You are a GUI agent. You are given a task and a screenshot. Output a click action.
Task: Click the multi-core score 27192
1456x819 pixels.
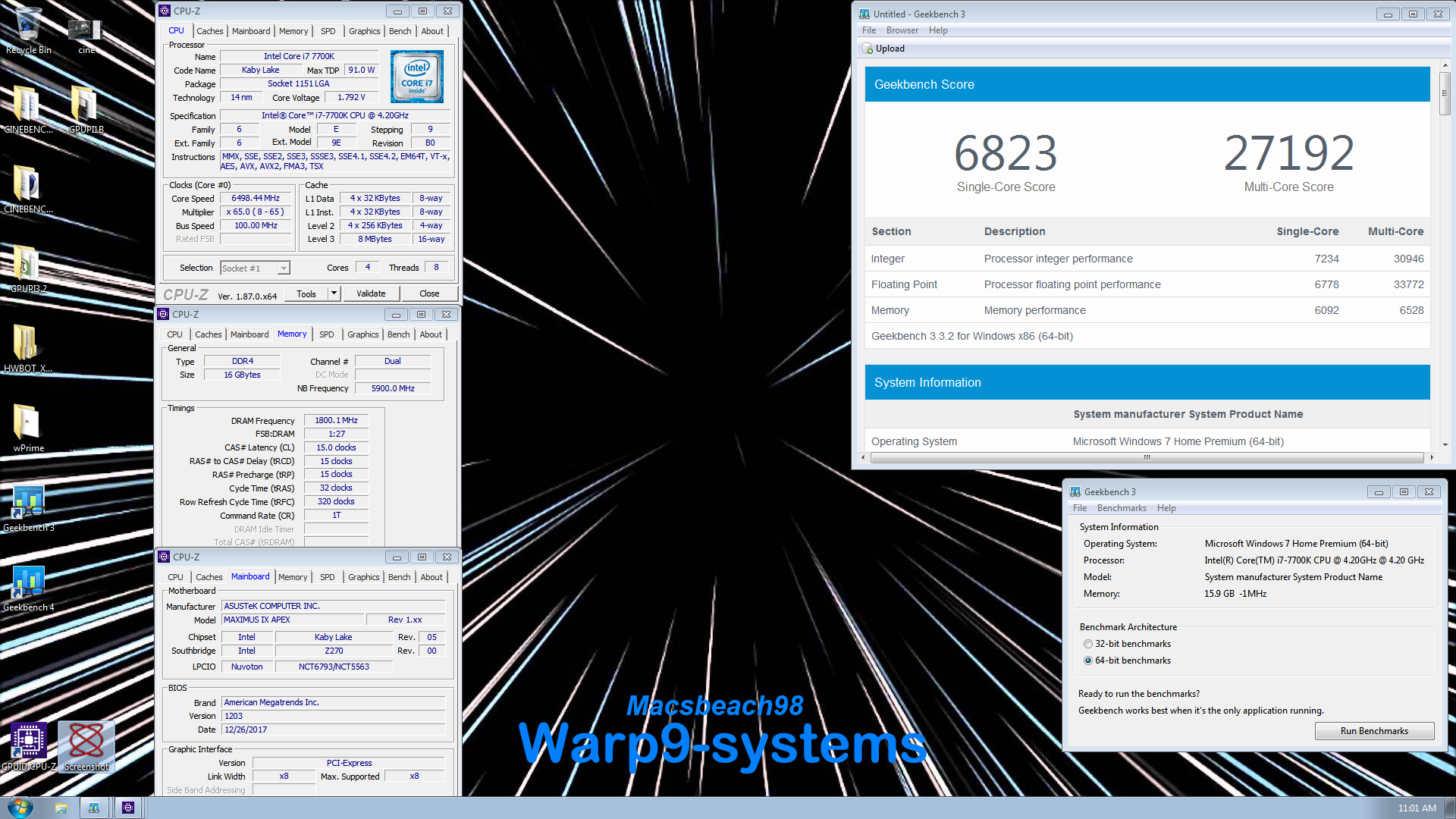click(1288, 152)
